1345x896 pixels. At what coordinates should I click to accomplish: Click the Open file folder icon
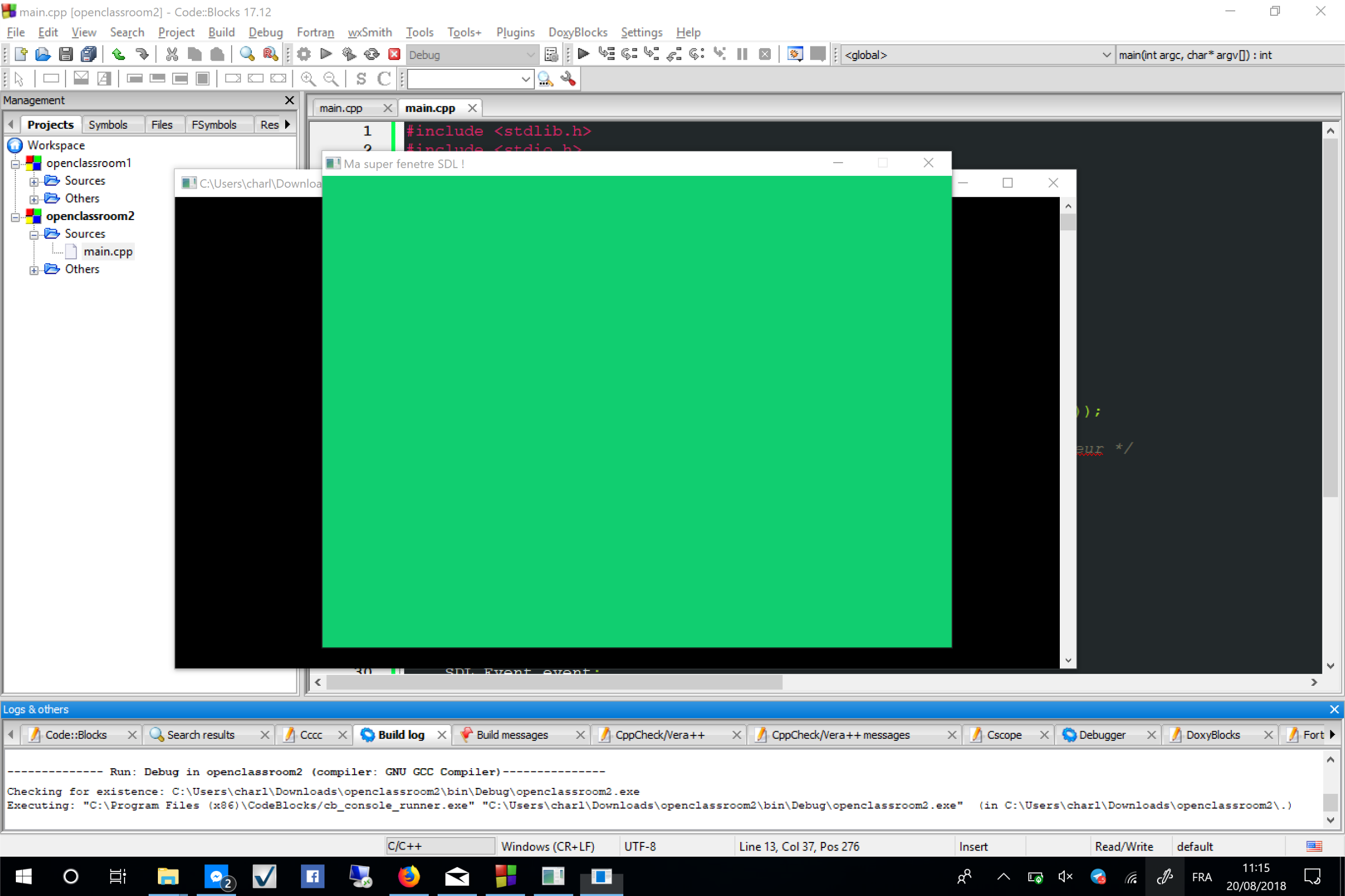tap(43, 54)
